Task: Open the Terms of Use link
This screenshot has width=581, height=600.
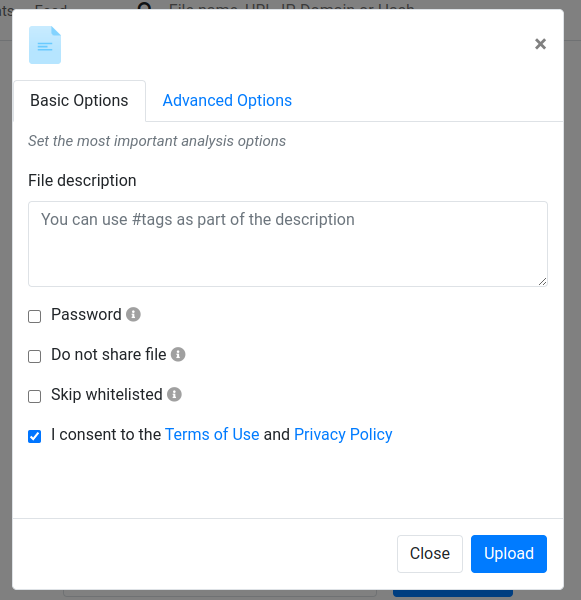Action: (212, 435)
